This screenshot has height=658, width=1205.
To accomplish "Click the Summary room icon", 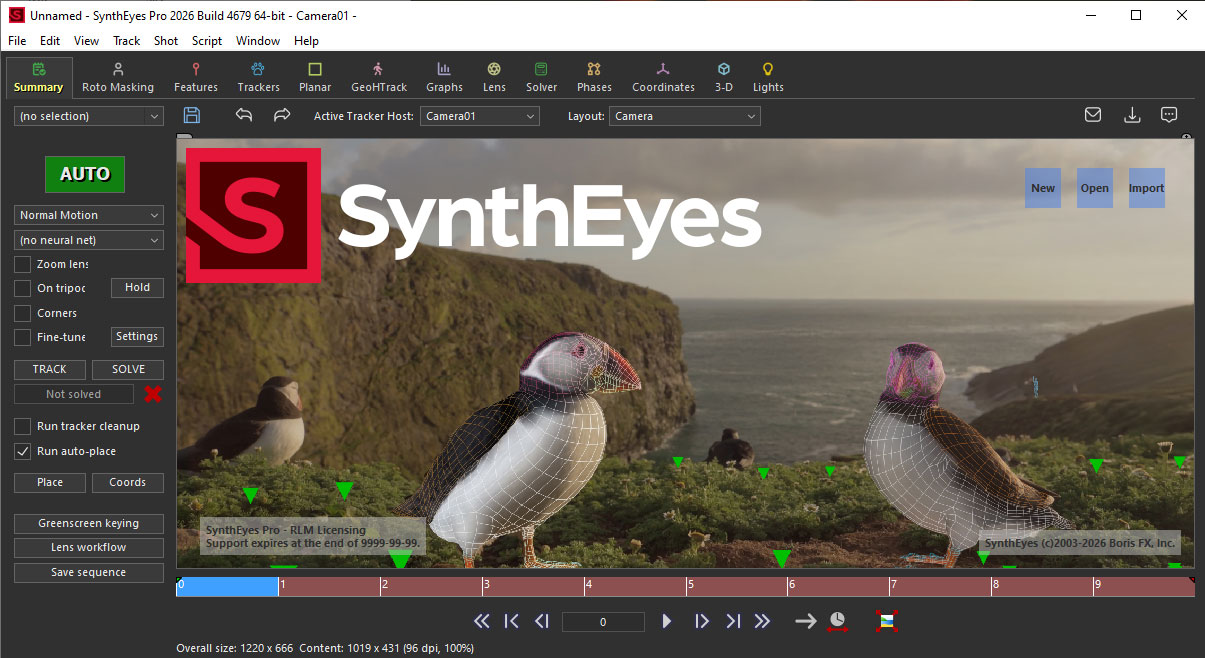I will click(x=39, y=69).
